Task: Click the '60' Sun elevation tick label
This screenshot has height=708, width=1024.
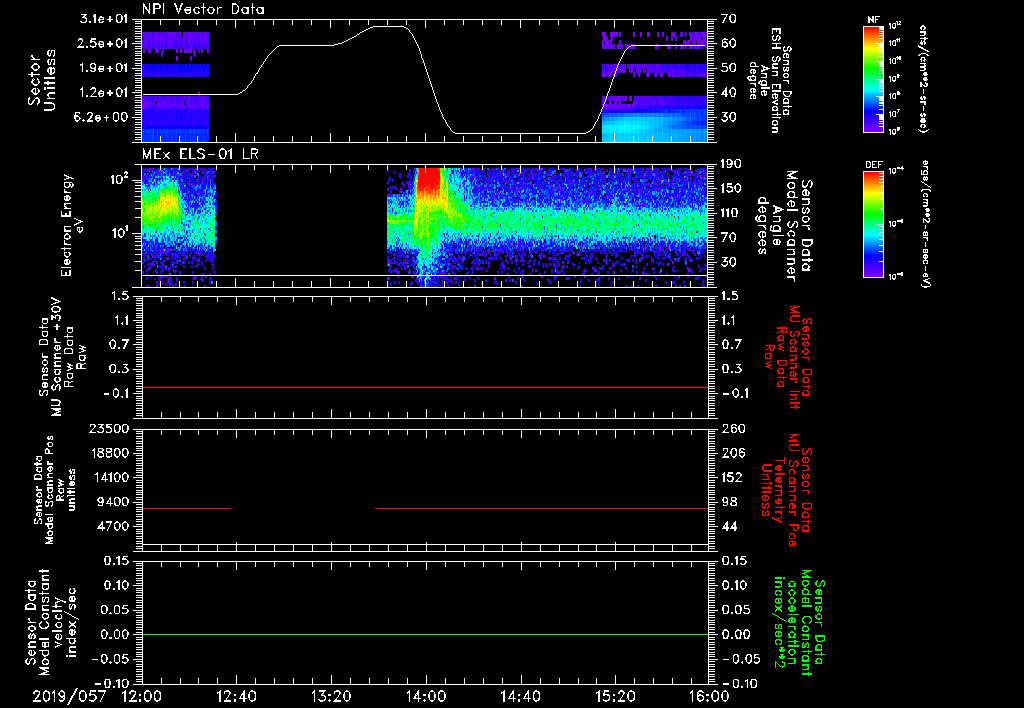Action: pyautogui.click(x=729, y=44)
